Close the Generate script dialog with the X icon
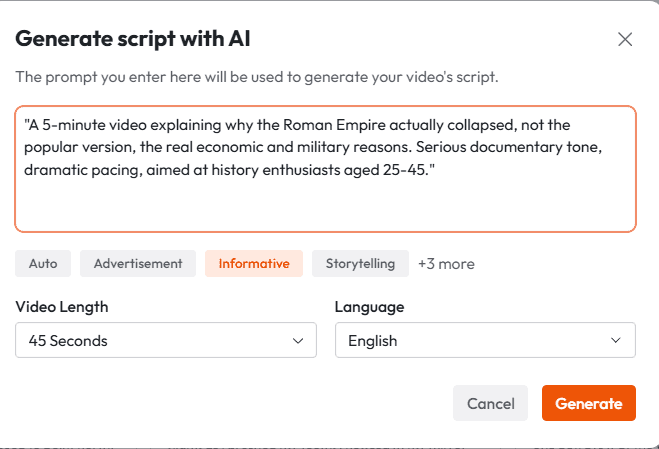 625,40
